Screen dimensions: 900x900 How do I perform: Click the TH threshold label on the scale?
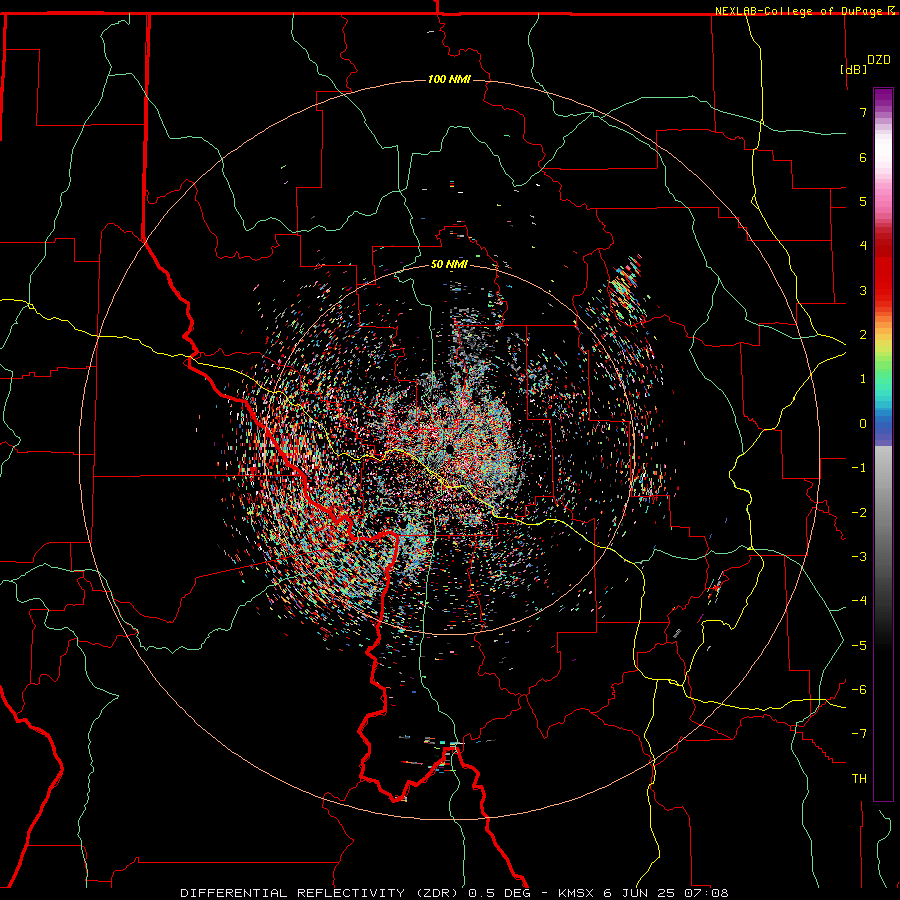point(859,779)
